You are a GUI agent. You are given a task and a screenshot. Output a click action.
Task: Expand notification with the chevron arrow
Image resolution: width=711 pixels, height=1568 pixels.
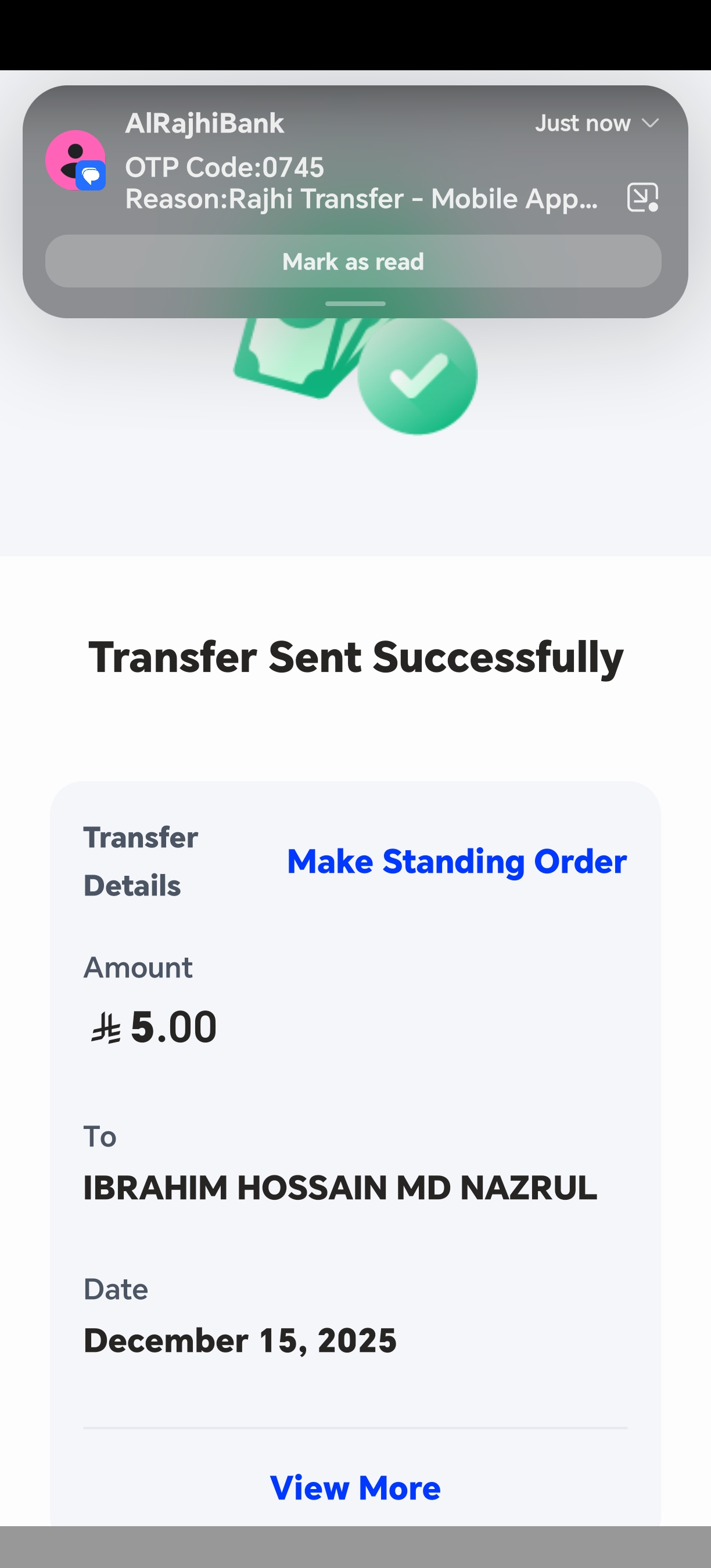650,124
